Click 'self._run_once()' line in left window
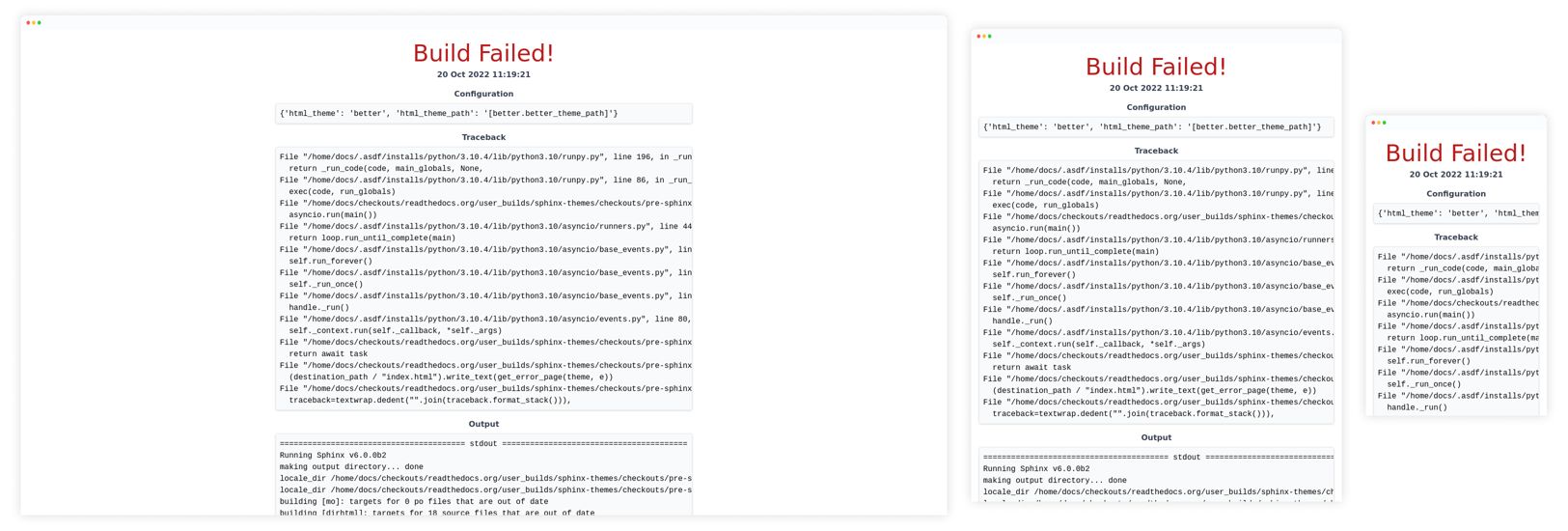Image resolution: width=1568 pixels, height=531 pixels. pyautogui.click(x=326, y=284)
